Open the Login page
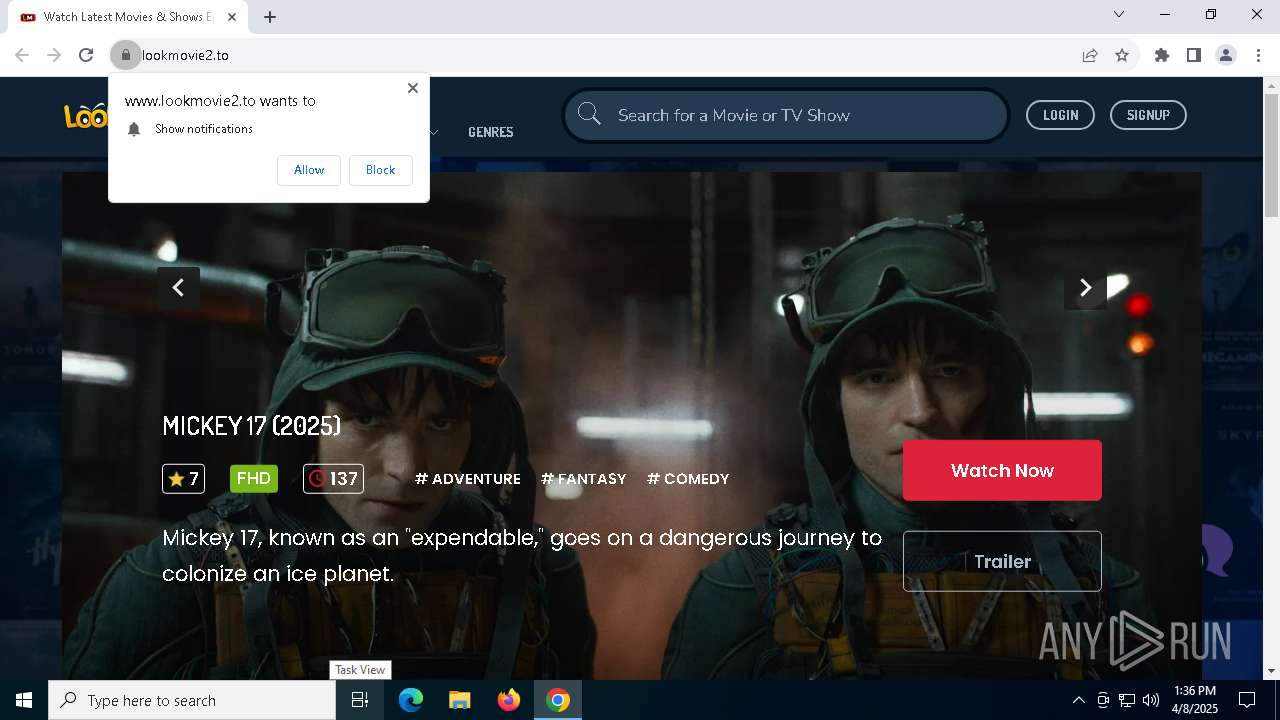 pyautogui.click(x=1060, y=115)
